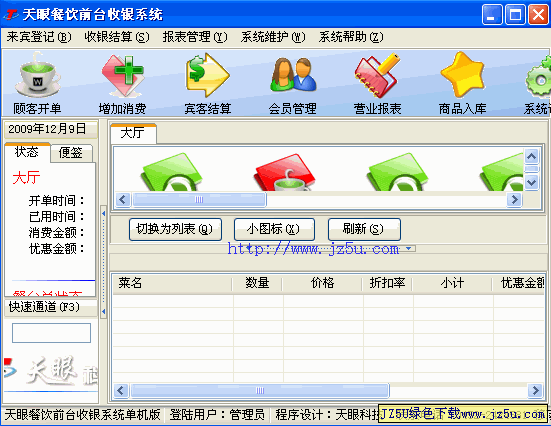
Task: Collapse left panel using upper splitter arrow
Action: (x=103, y=213)
